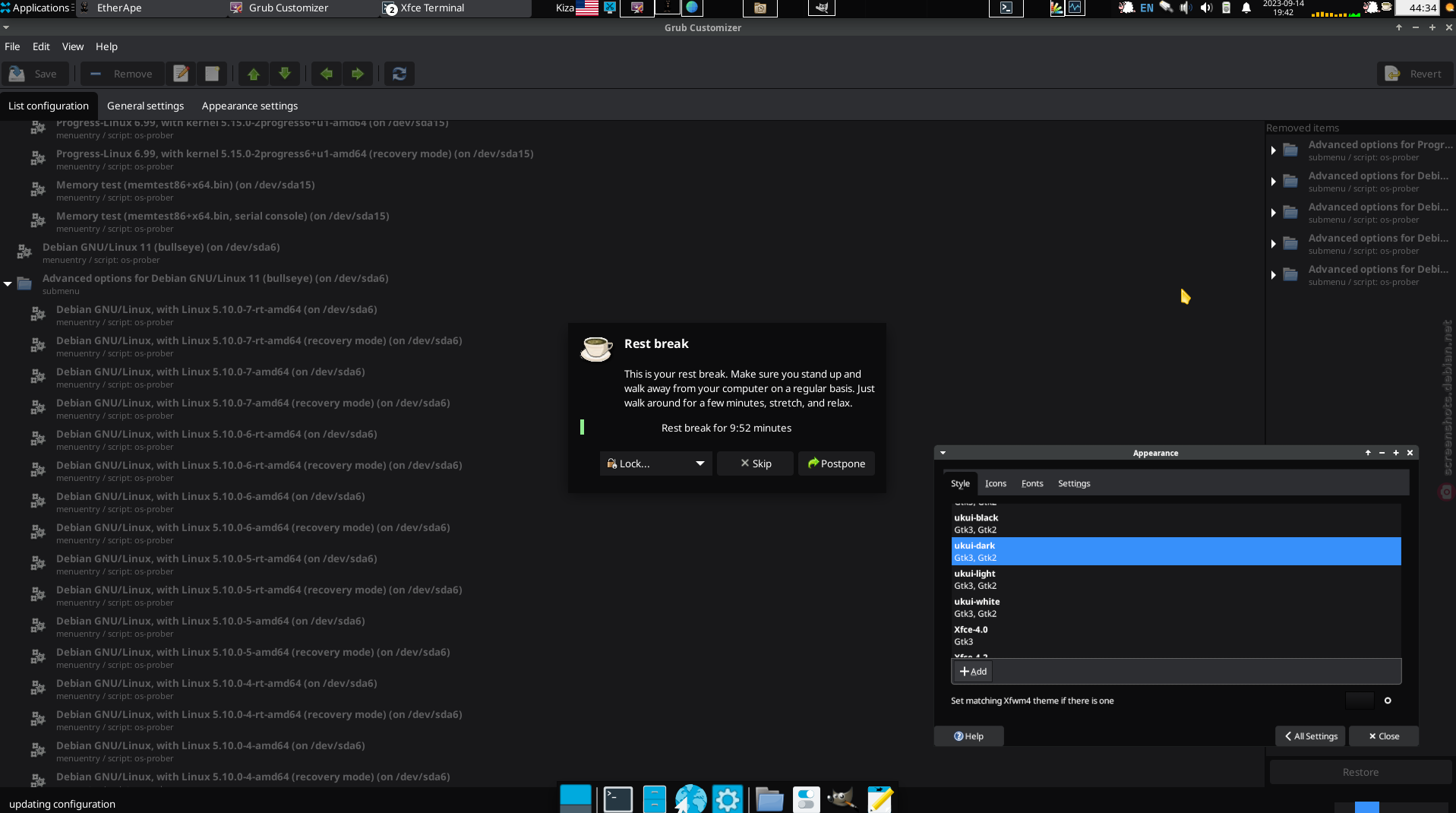
Task: Click the green right arrow toolbar icon
Action: [358, 74]
